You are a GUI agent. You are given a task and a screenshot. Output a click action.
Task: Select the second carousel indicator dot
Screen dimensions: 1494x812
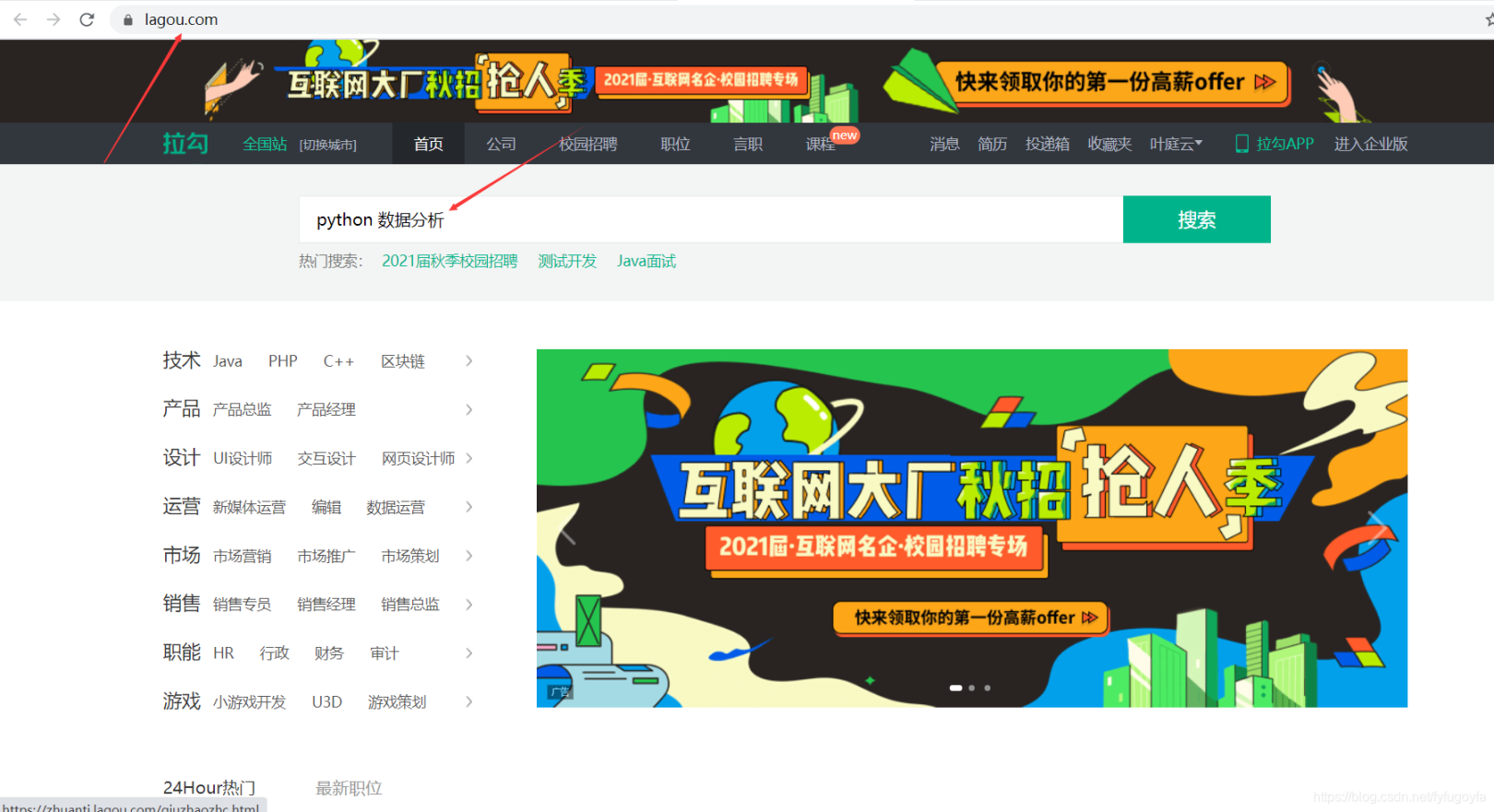pos(972,688)
